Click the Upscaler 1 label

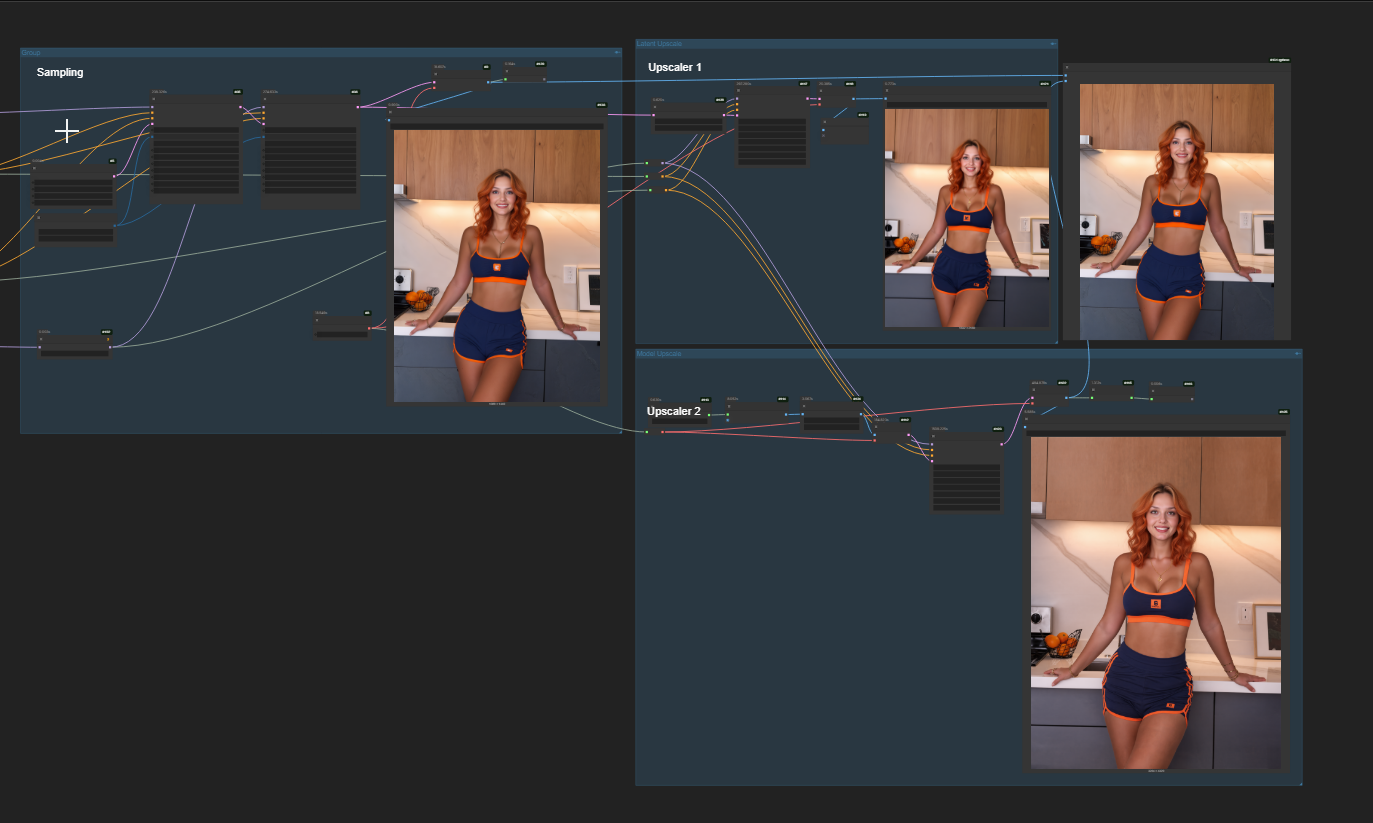675,67
